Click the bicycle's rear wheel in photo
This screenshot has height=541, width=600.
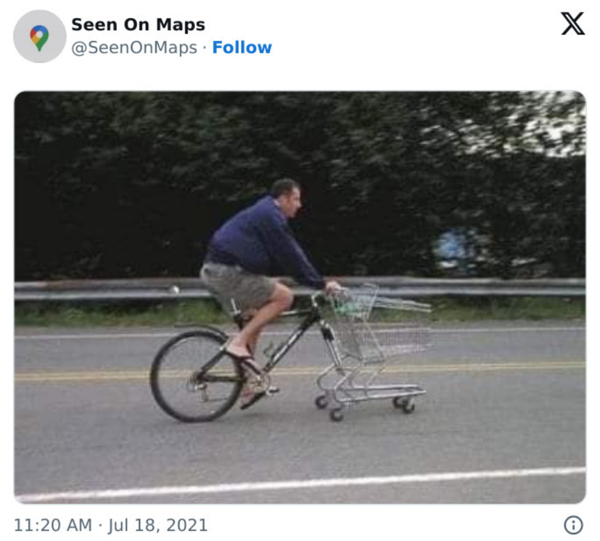[x=197, y=376]
